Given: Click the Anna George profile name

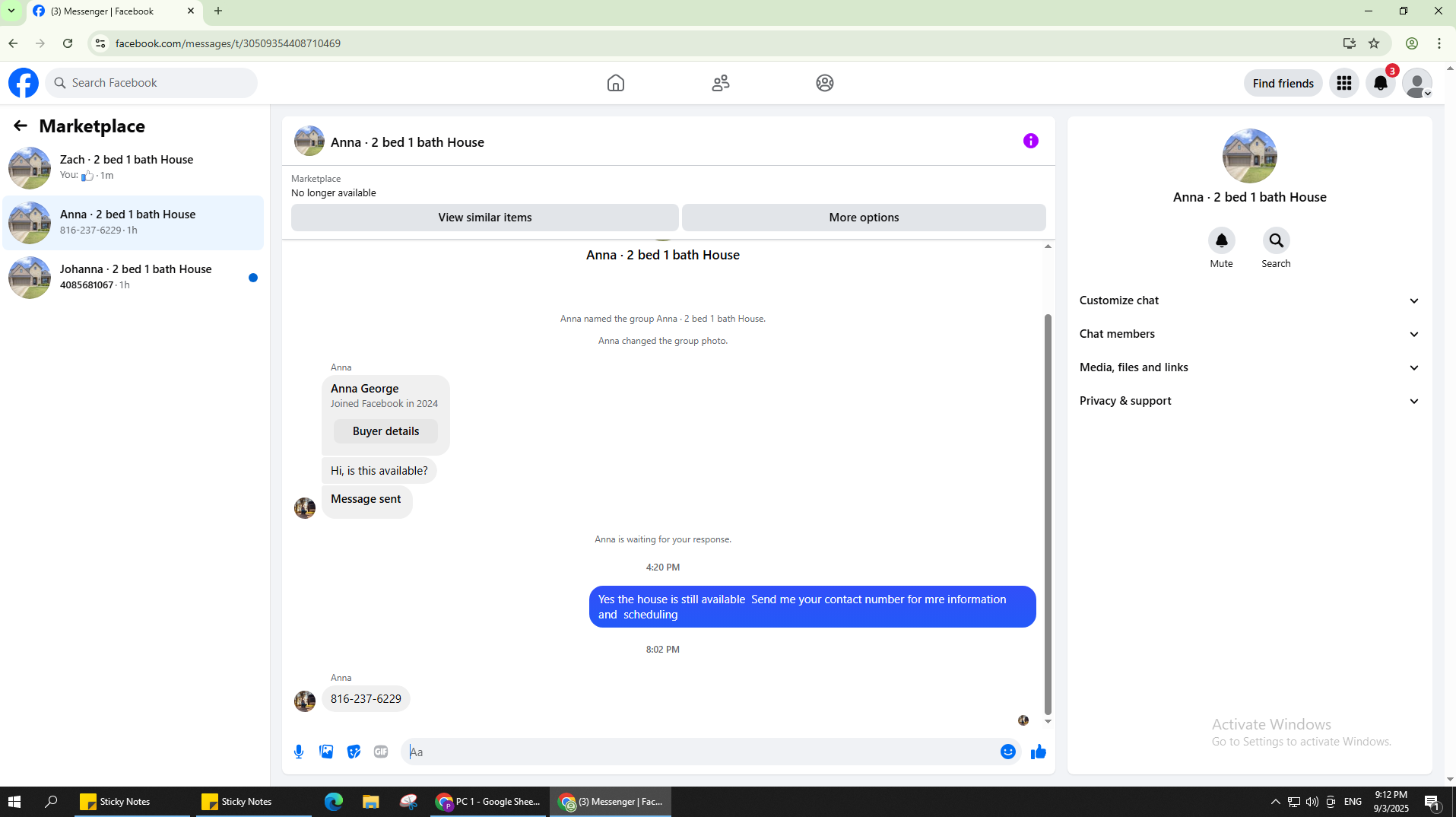Looking at the screenshot, I should (364, 389).
